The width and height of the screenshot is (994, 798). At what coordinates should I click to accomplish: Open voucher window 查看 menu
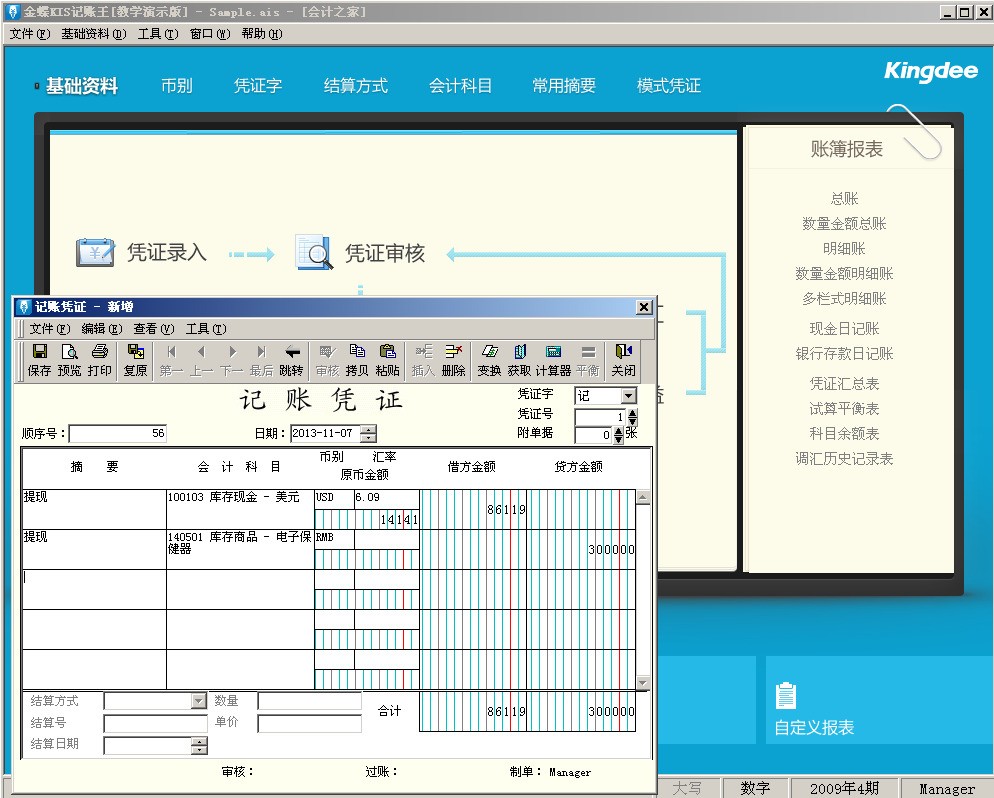point(153,328)
